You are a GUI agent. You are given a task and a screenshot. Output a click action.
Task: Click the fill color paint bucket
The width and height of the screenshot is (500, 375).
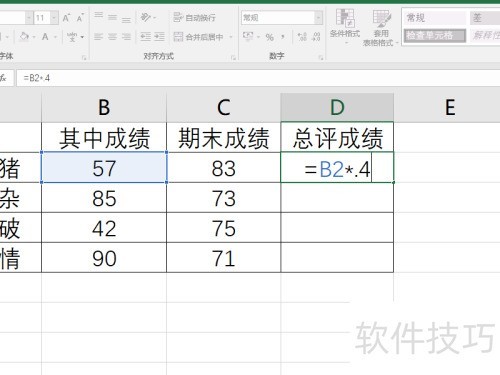point(24,36)
